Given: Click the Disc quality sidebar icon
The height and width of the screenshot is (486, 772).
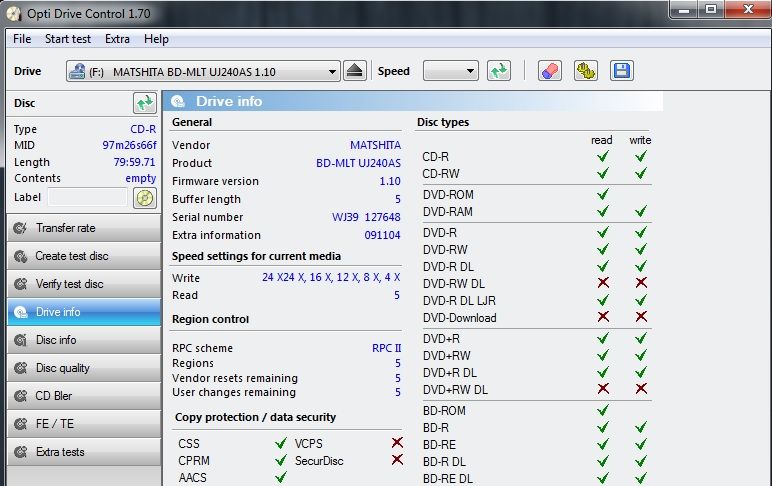Looking at the screenshot, I should [20, 368].
